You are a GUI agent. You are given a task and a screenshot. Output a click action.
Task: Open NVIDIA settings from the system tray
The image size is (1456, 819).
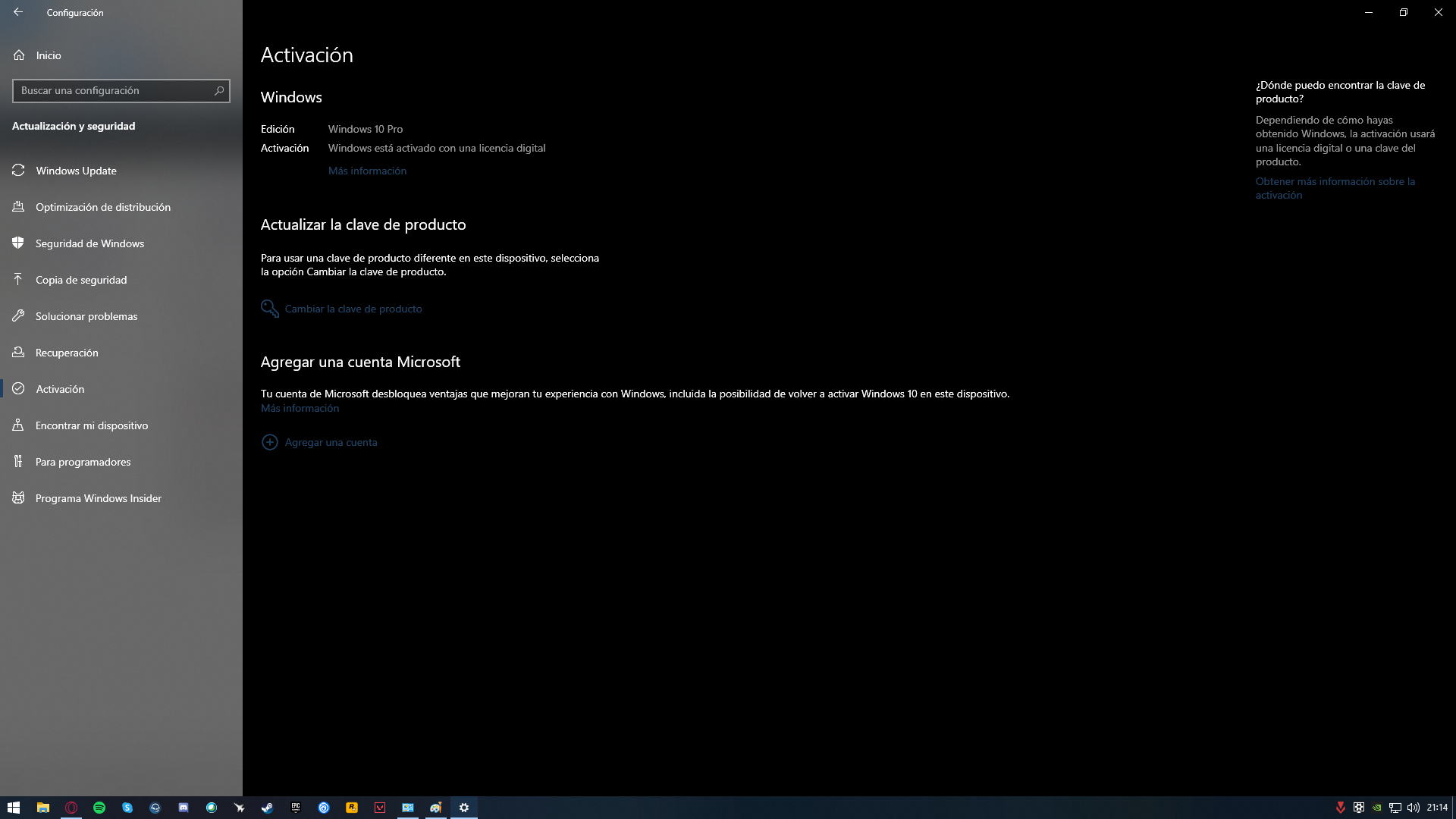pyautogui.click(x=1376, y=807)
